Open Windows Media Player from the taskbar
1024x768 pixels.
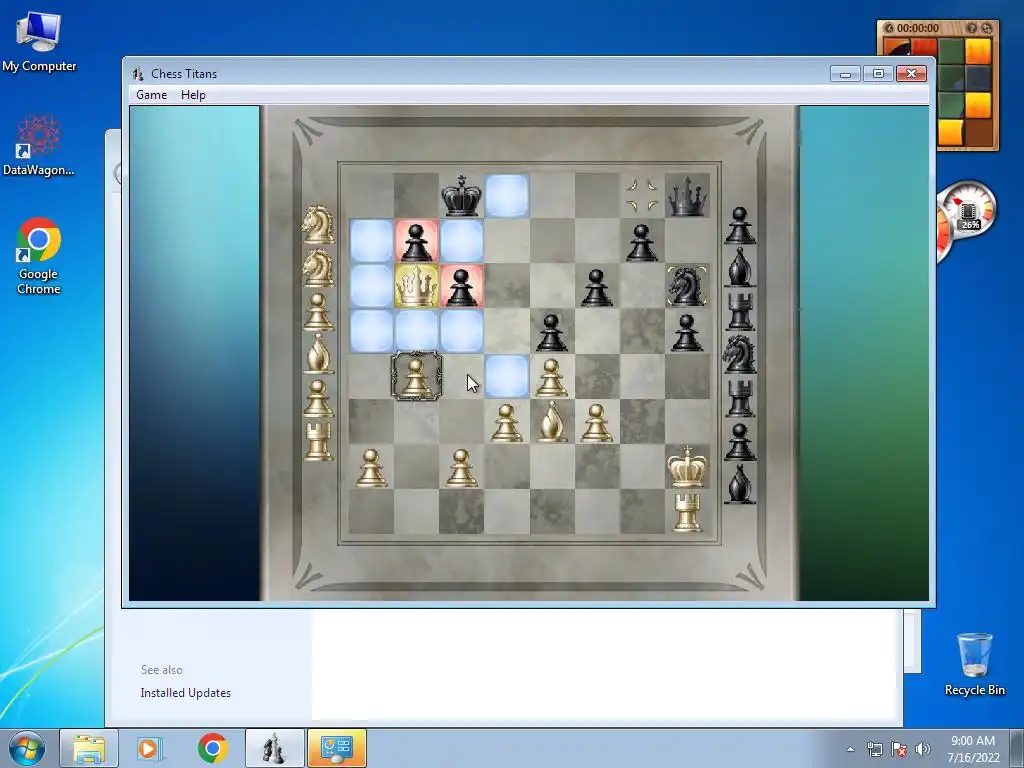[x=149, y=748]
